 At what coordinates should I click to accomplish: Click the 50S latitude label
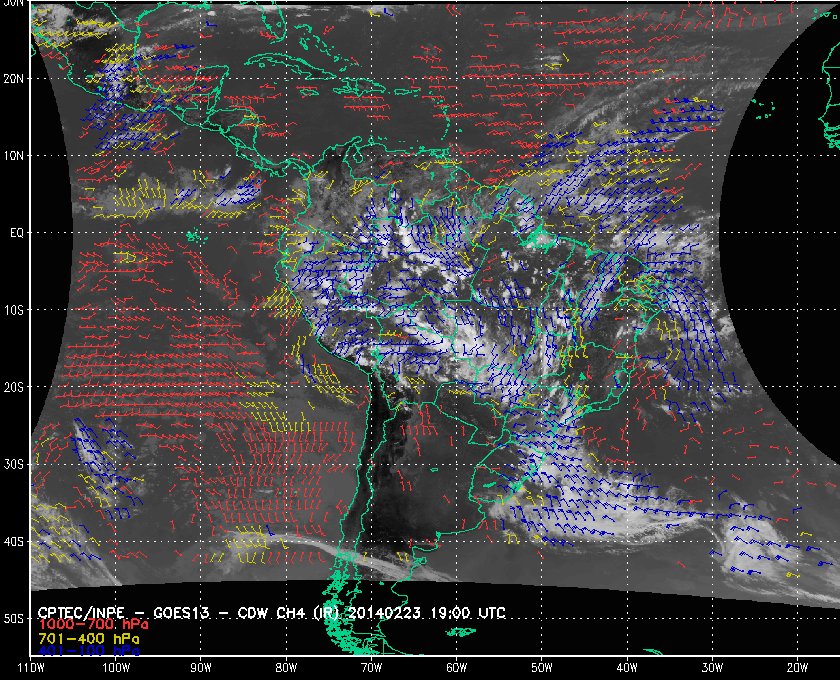13,619
